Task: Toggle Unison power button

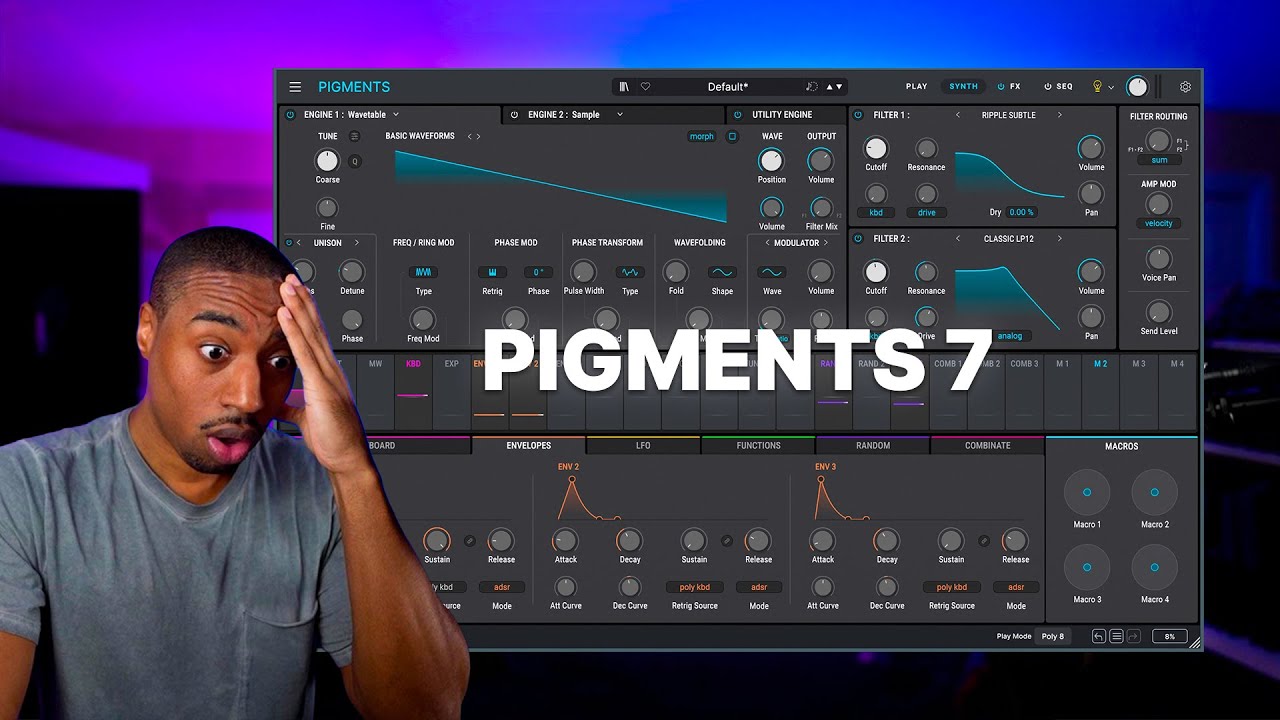Action: [x=289, y=243]
